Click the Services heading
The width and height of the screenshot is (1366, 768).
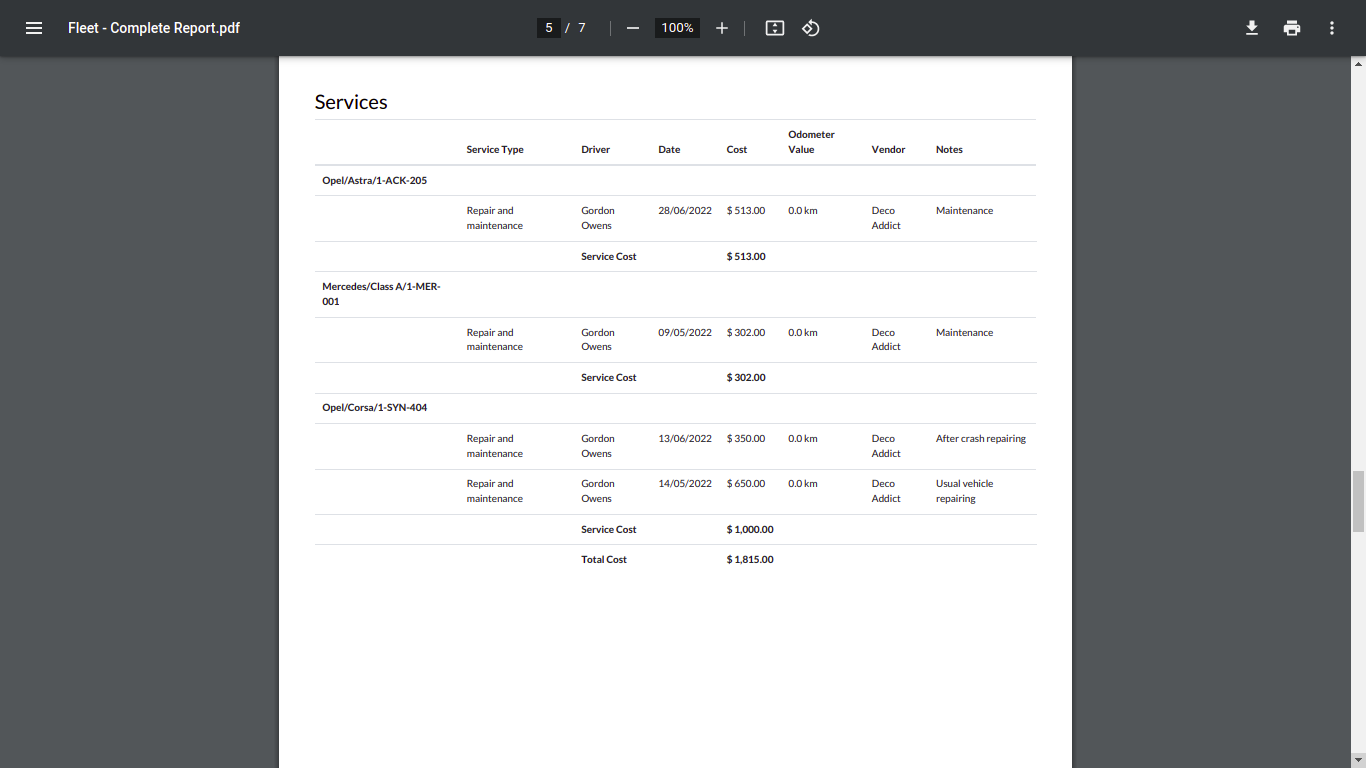[351, 102]
